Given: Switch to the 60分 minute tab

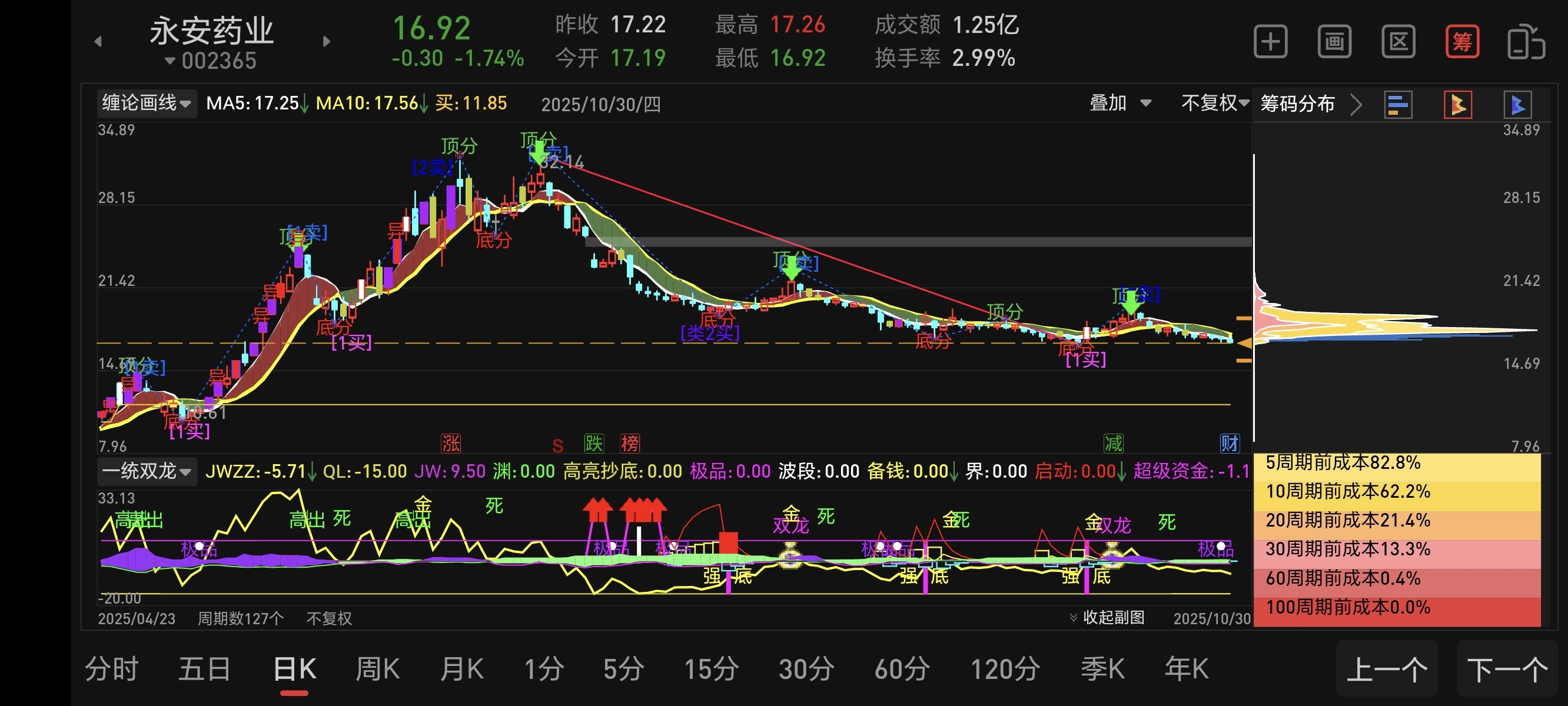Looking at the screenshot, I should pyautogui.click(x=902, y=669).
